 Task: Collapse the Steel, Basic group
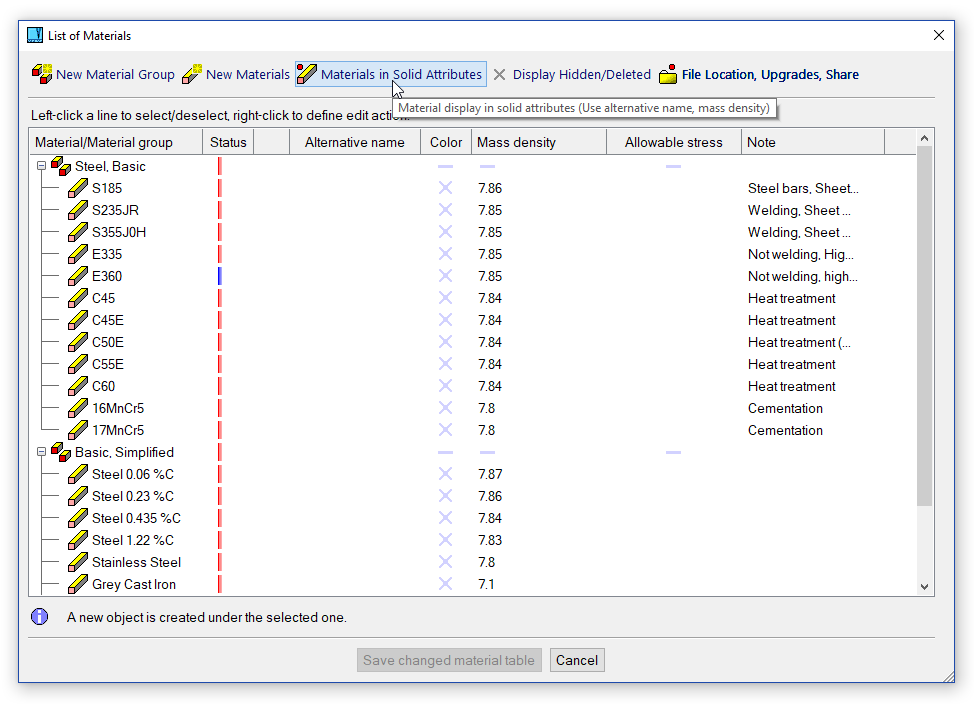point(41,166)
